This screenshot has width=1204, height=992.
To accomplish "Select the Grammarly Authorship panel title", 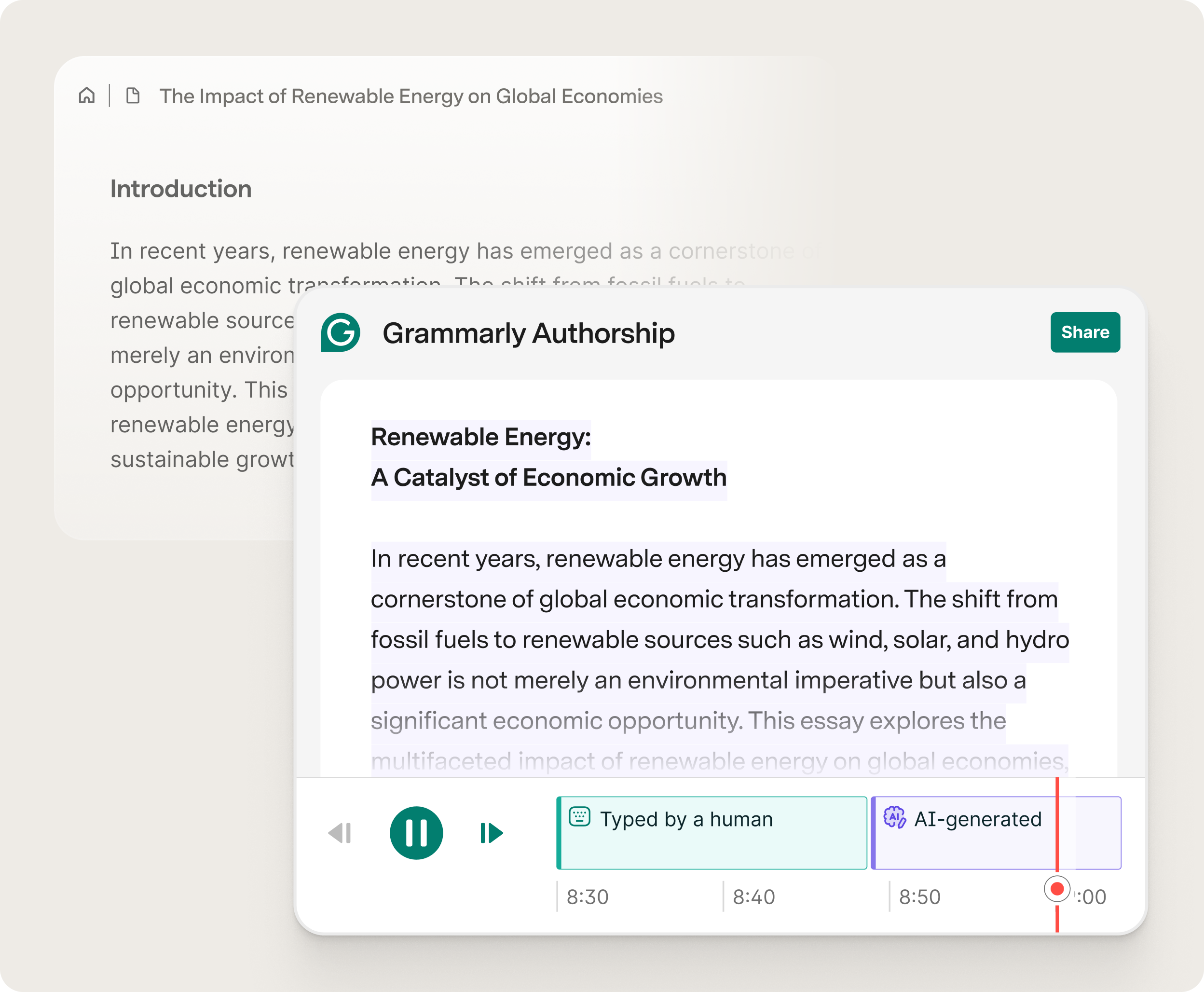I will [528, 333].
